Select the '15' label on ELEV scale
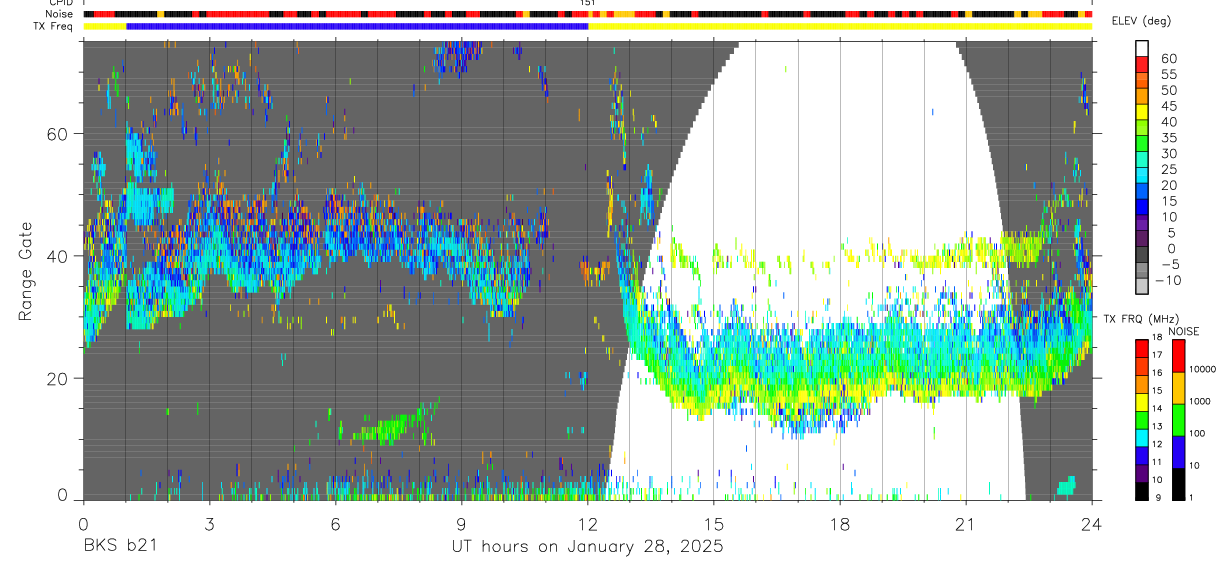The width and height of the screenshot is (1228, 567). click(x=1168, y=201)
